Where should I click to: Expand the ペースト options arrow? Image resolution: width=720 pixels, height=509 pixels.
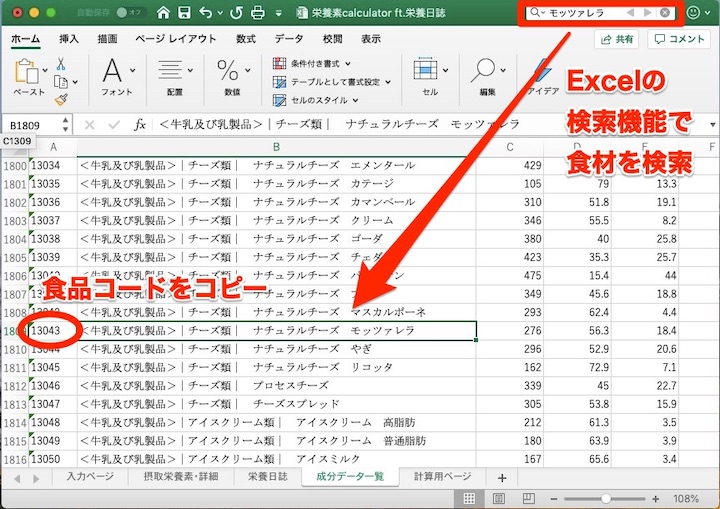click(45, 70)
